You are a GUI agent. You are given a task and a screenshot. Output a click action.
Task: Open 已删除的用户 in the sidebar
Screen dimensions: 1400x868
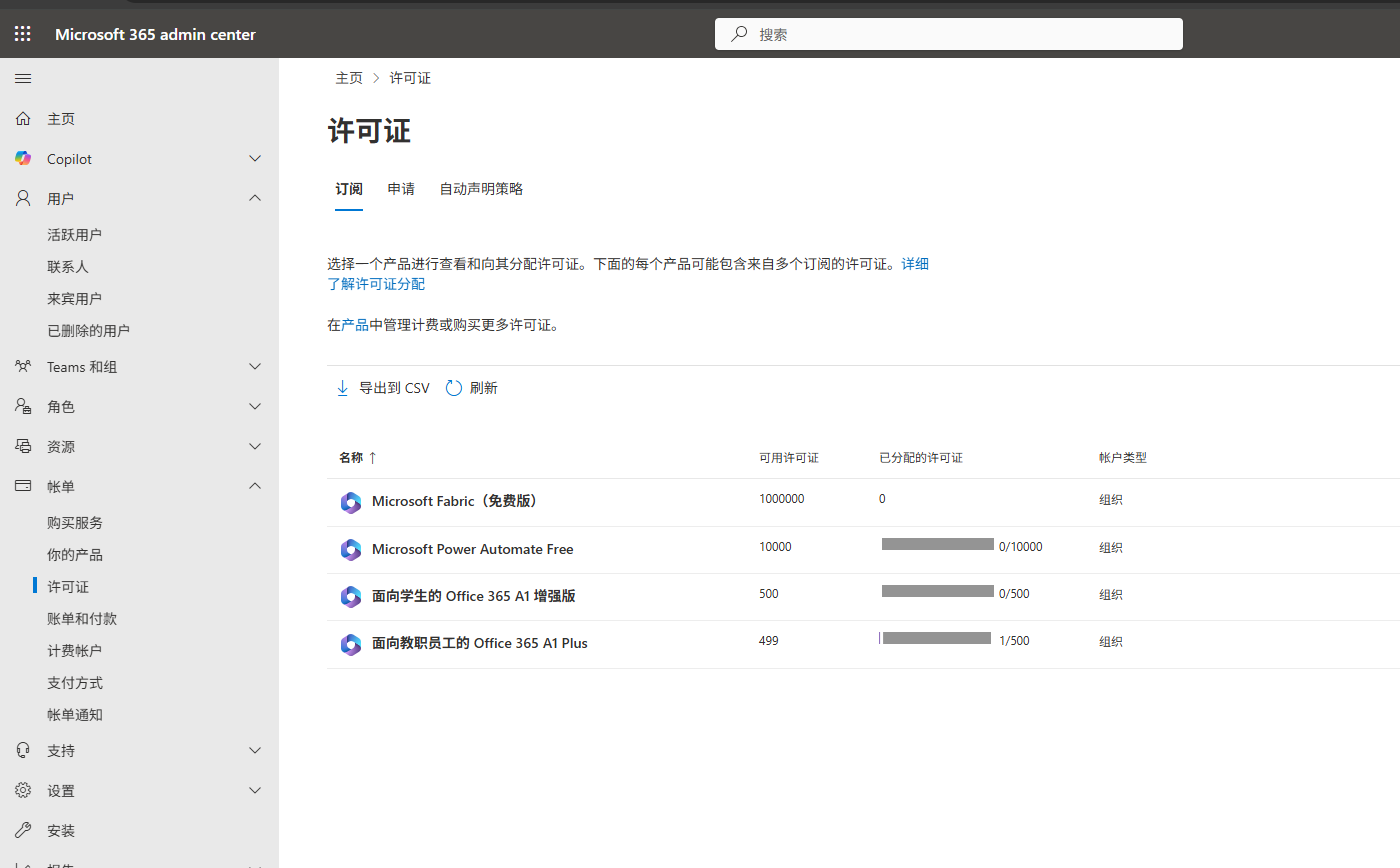[x=88, y=331]
